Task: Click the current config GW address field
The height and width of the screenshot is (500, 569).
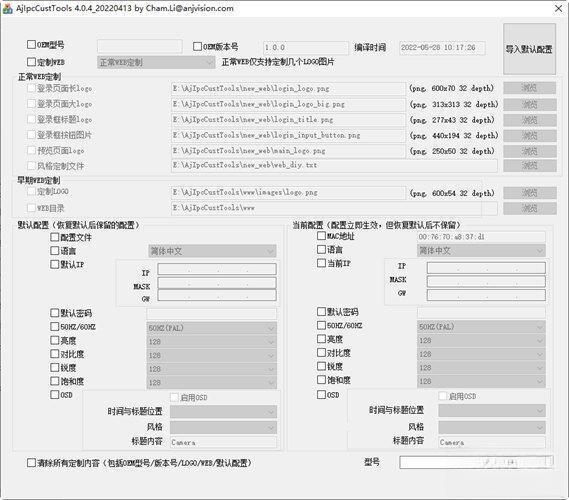Action: tap(486, 295)
